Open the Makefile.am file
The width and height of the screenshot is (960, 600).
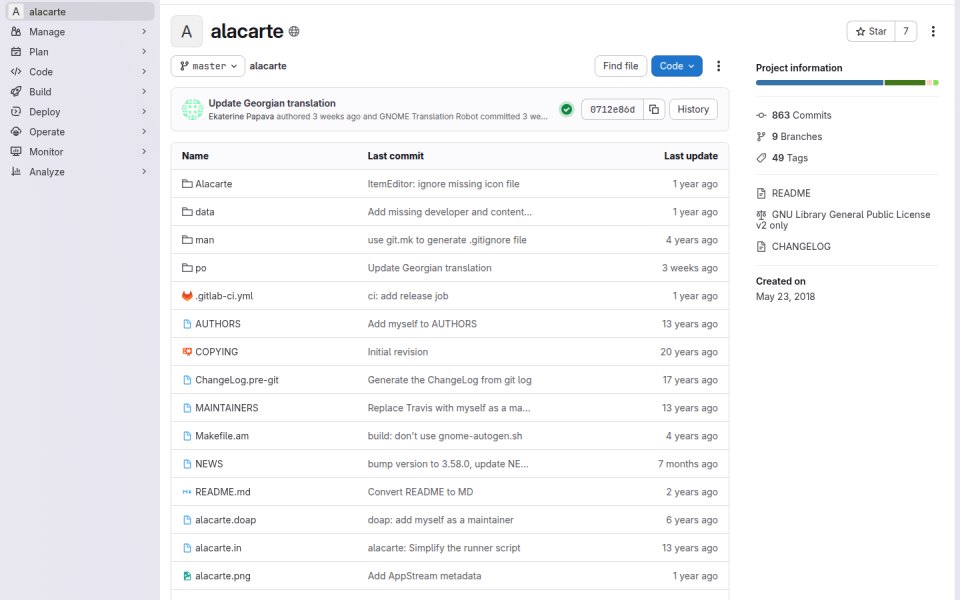[x=222, y=436]
